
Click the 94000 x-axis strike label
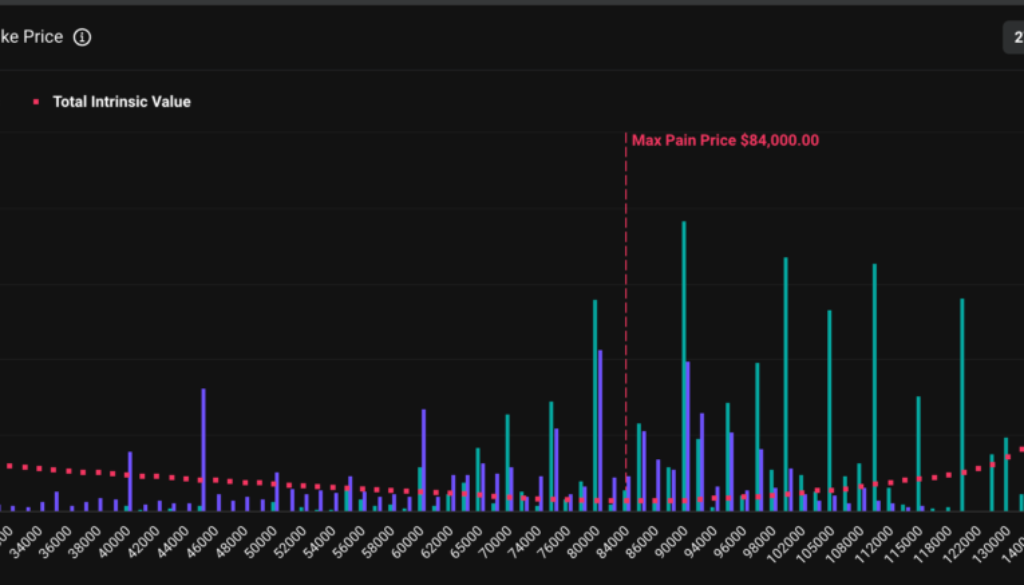701,543
